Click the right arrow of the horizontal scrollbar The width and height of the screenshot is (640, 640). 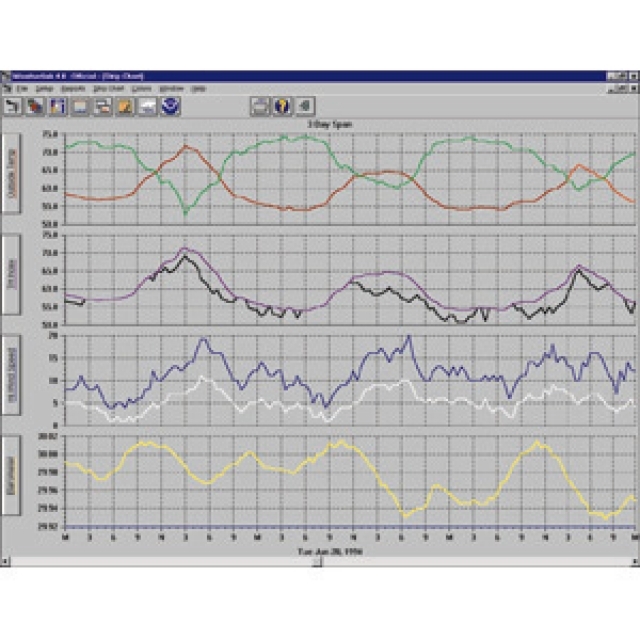(x=633, y=562)
